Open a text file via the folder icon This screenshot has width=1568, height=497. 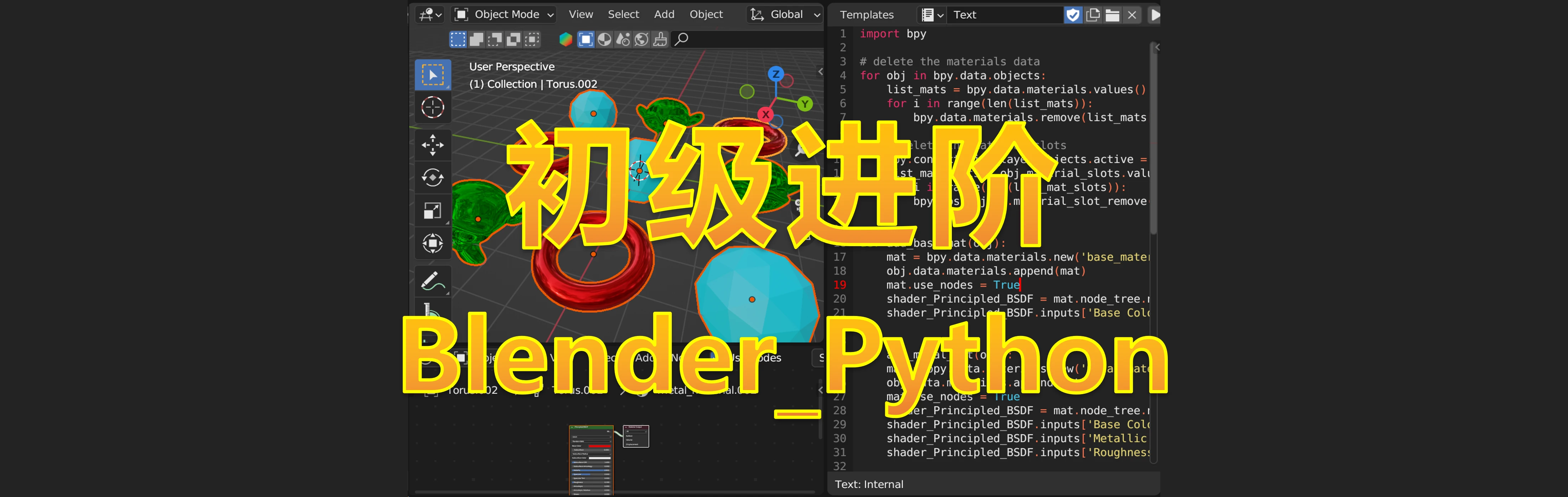tap(1112, 15)
